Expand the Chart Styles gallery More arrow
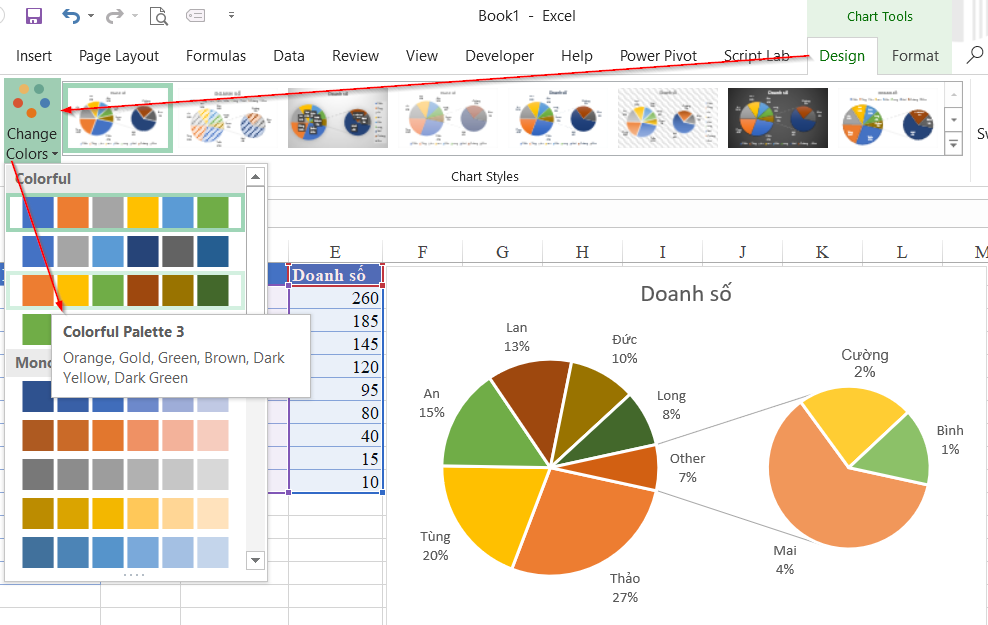The width and height of the screenshot is (988, 625). (x=953, y=145)
